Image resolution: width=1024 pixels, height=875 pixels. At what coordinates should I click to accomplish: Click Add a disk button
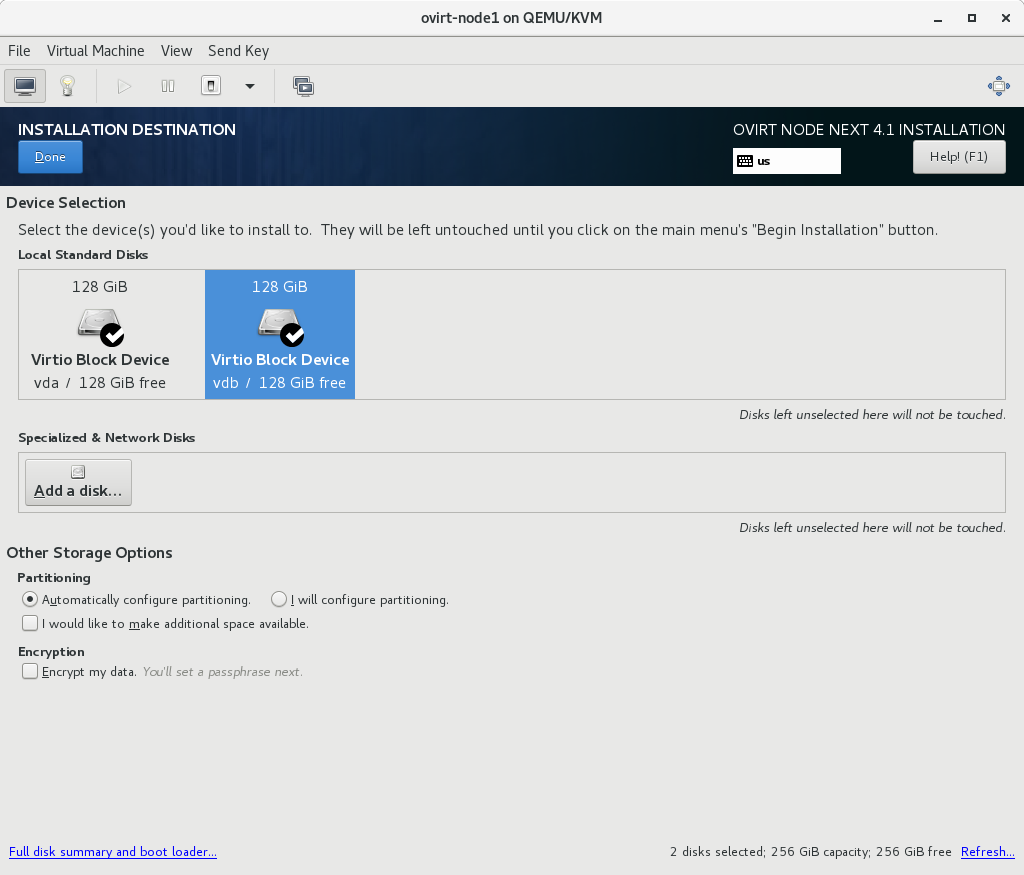(x=78, y=483)
